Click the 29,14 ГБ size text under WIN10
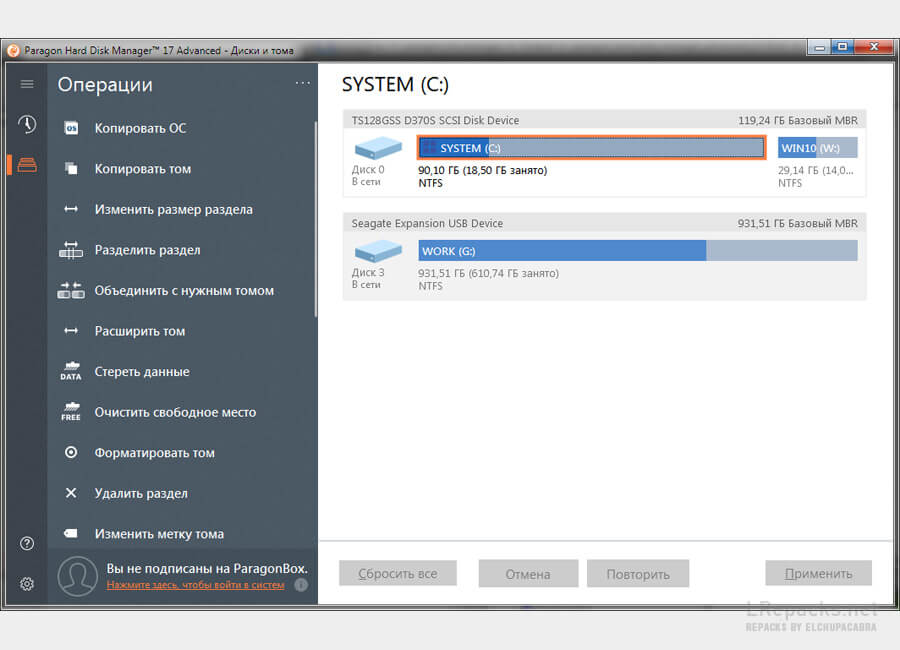900x650 pixels. (x=816, y=171)
